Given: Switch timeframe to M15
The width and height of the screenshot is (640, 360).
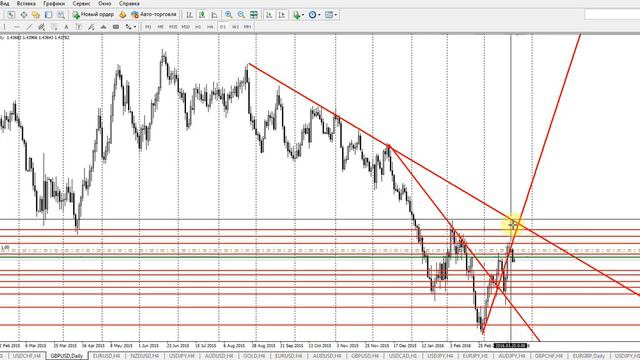Looking at the screenshot, I should pos(173,27).
